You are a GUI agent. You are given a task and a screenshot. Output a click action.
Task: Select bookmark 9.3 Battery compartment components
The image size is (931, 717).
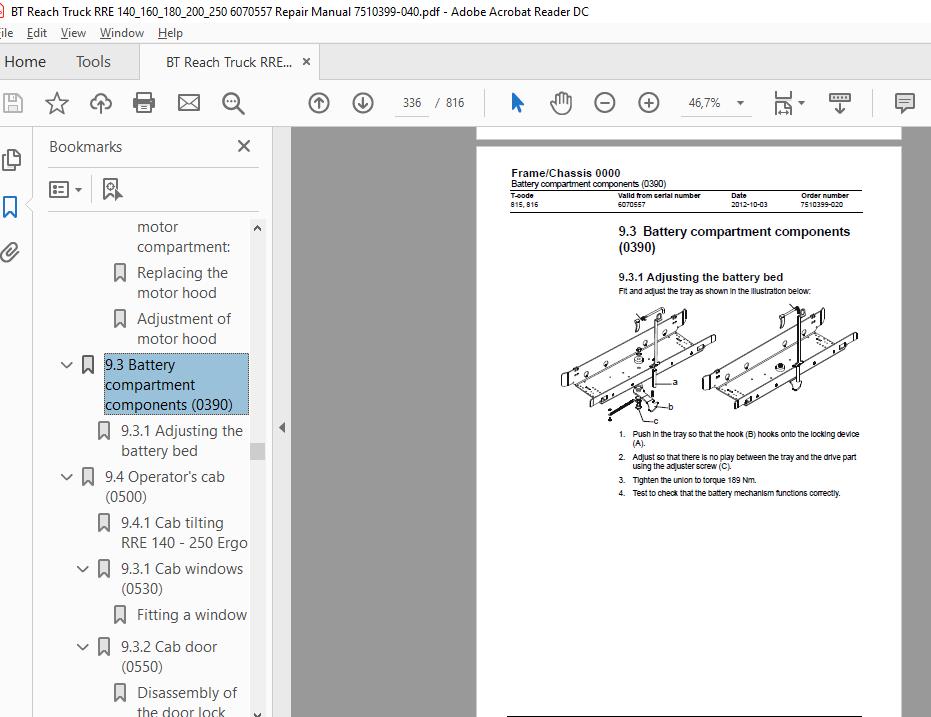click(176, 385)
